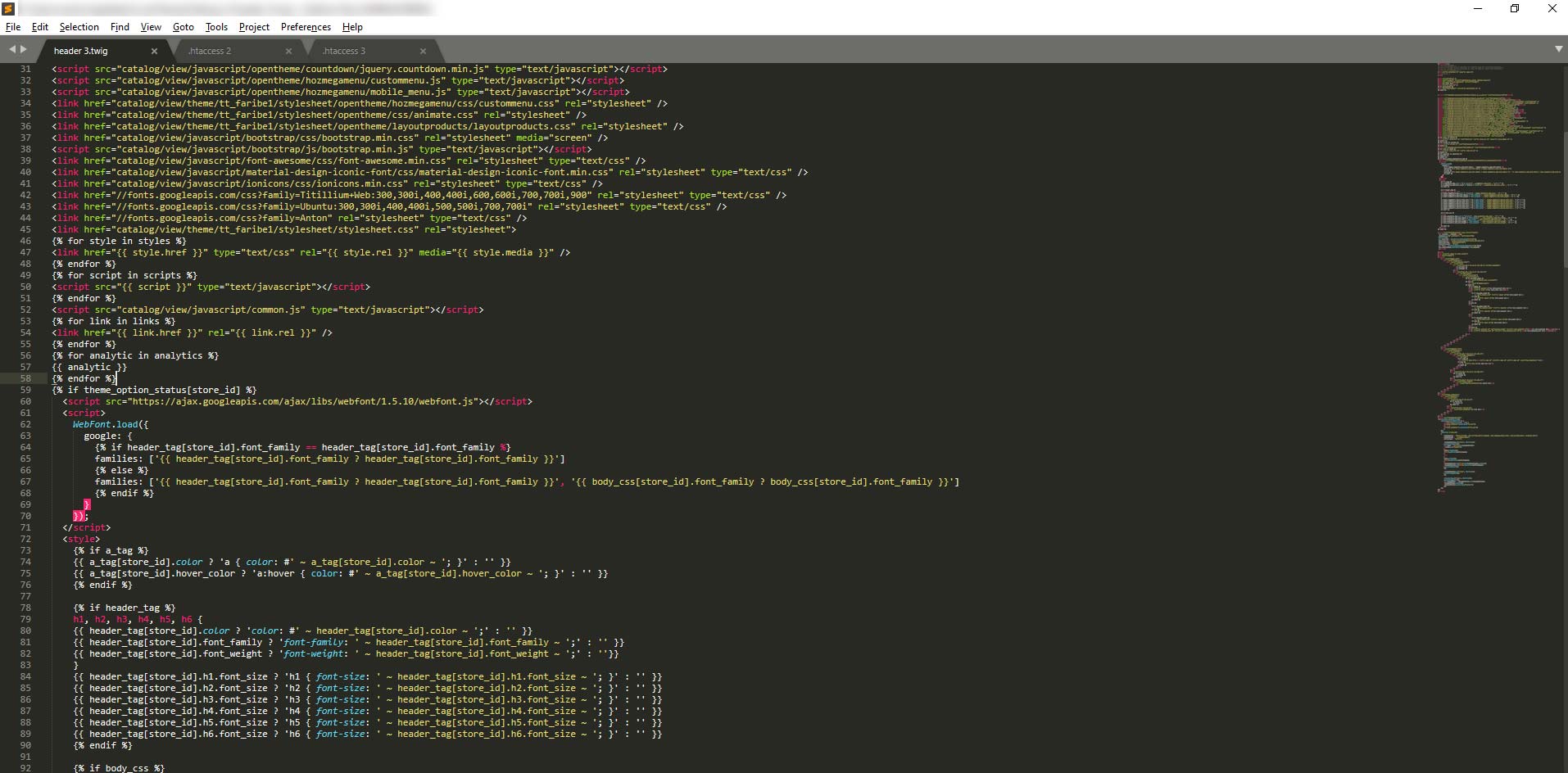Screen dimensions: 1568x773
Task: Click the a:hover hover_color line
Action: (x=341, y=573)
